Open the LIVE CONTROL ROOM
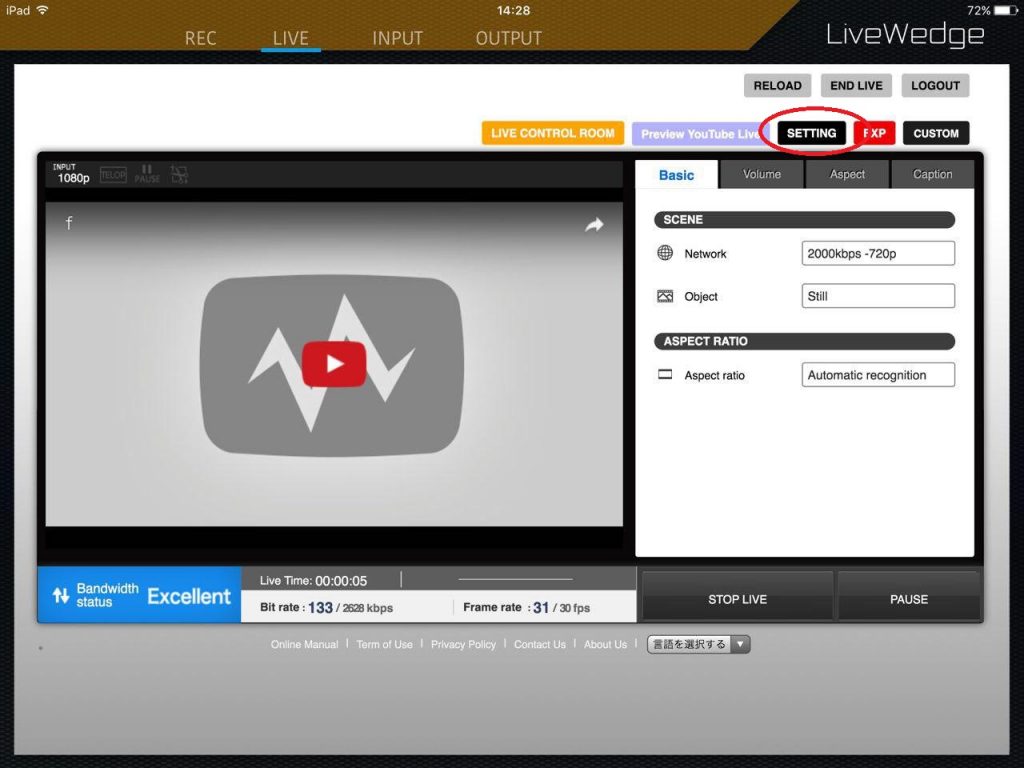 pos(552,133)
